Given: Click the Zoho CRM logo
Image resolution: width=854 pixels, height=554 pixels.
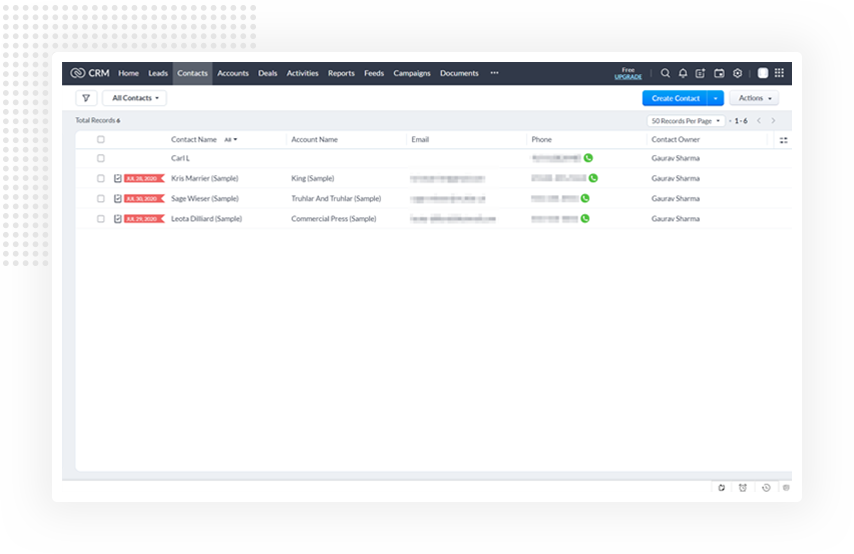Looking at the screenshot, I should coord(90,73).
